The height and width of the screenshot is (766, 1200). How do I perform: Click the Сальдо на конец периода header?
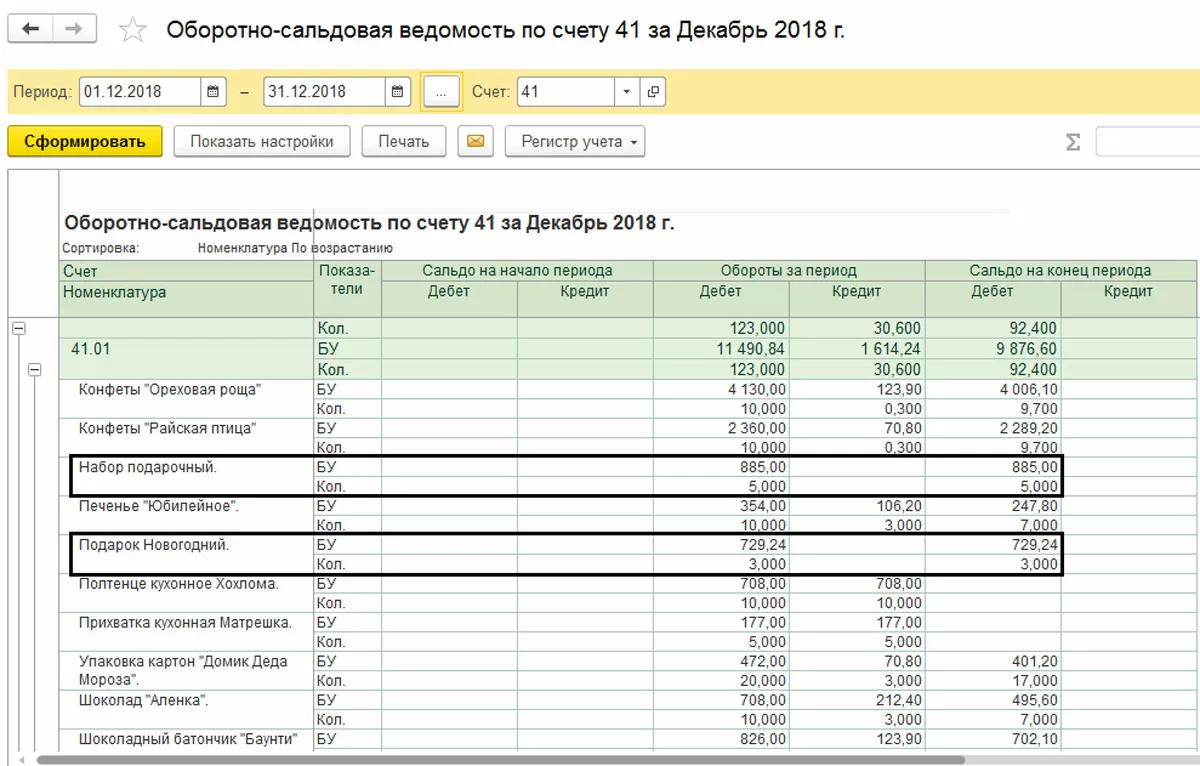(x=1061, y=270)
